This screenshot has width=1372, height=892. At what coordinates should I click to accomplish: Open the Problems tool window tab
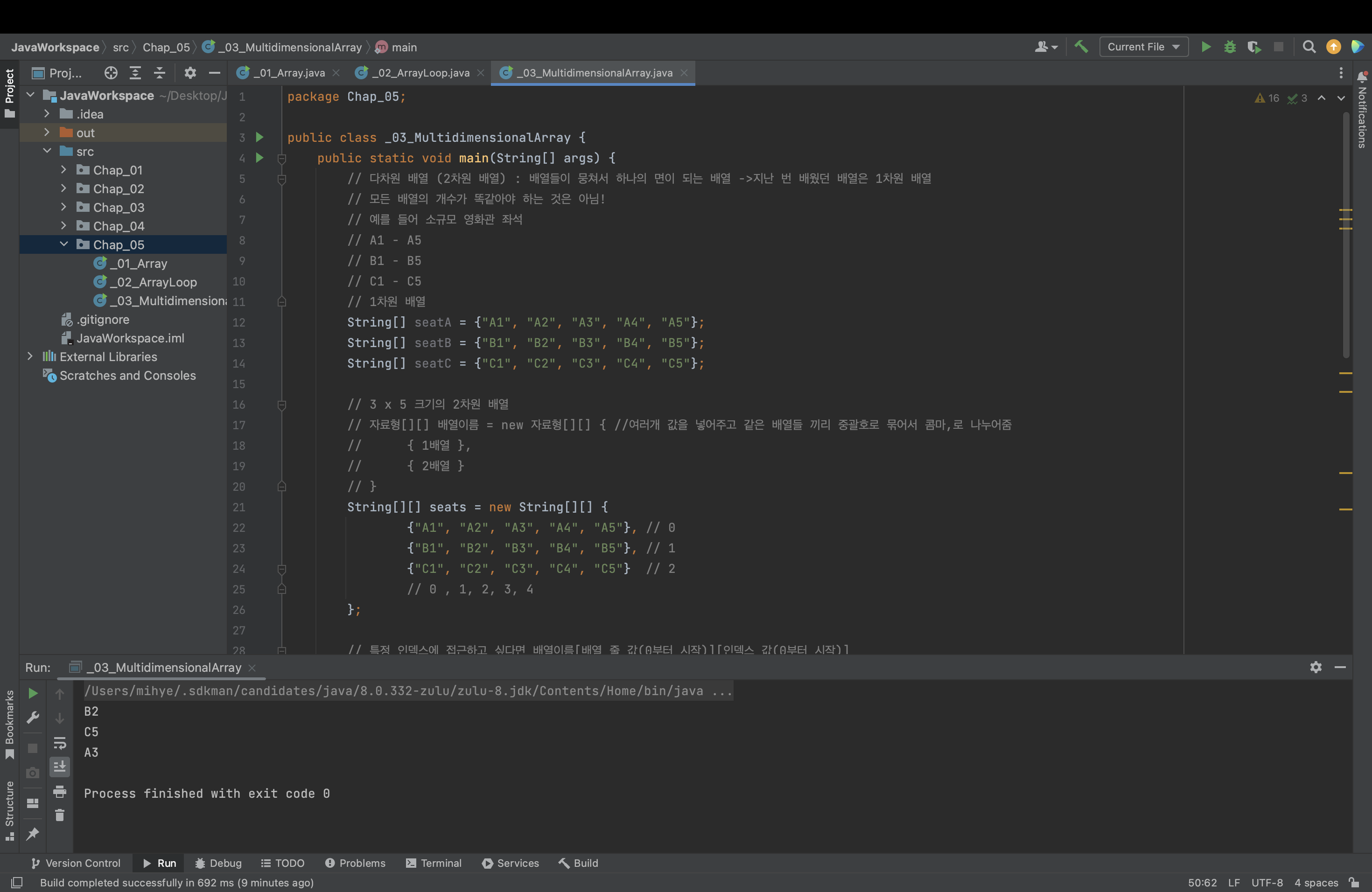355,863
